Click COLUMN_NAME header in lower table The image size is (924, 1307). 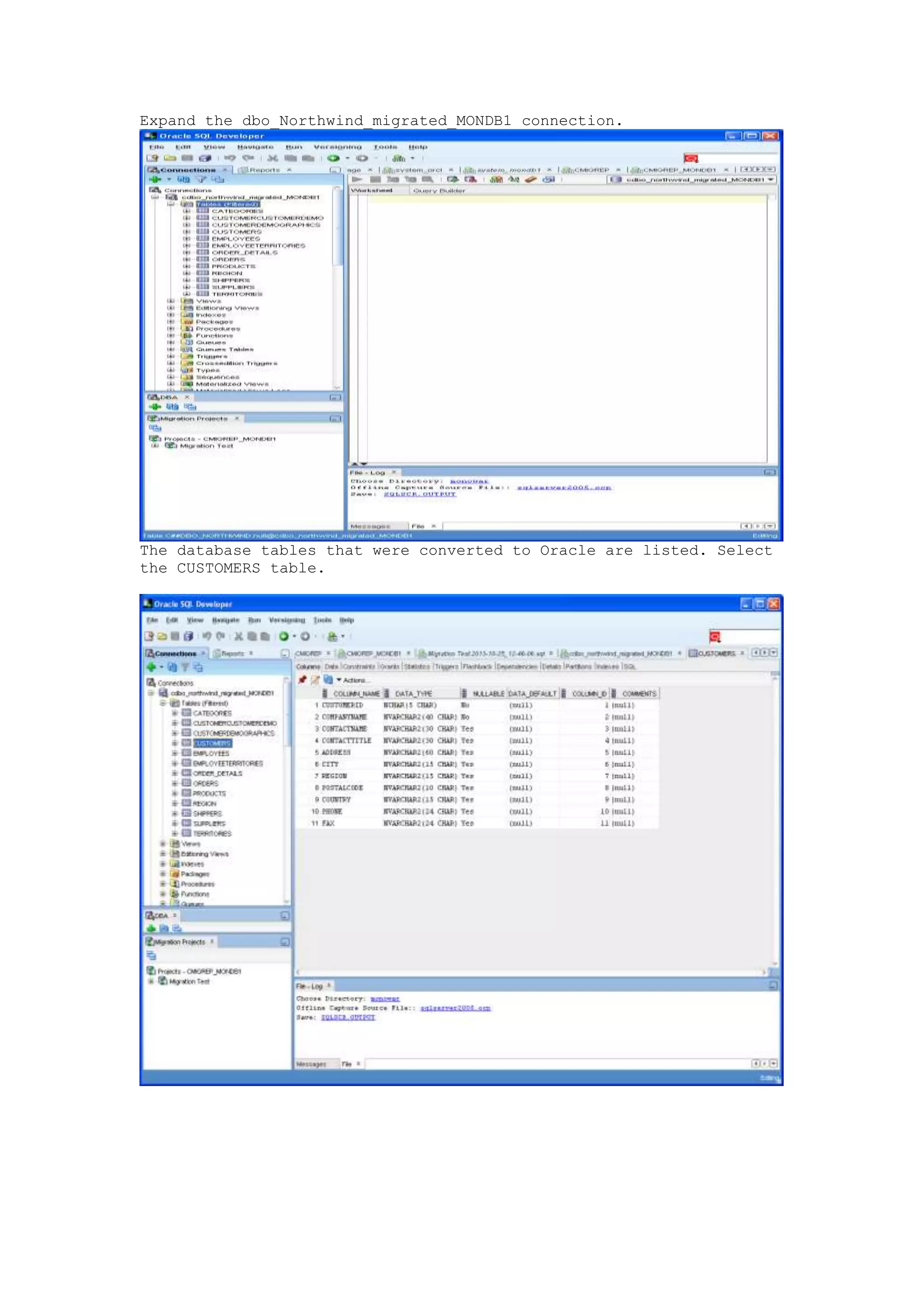point(352,693)
